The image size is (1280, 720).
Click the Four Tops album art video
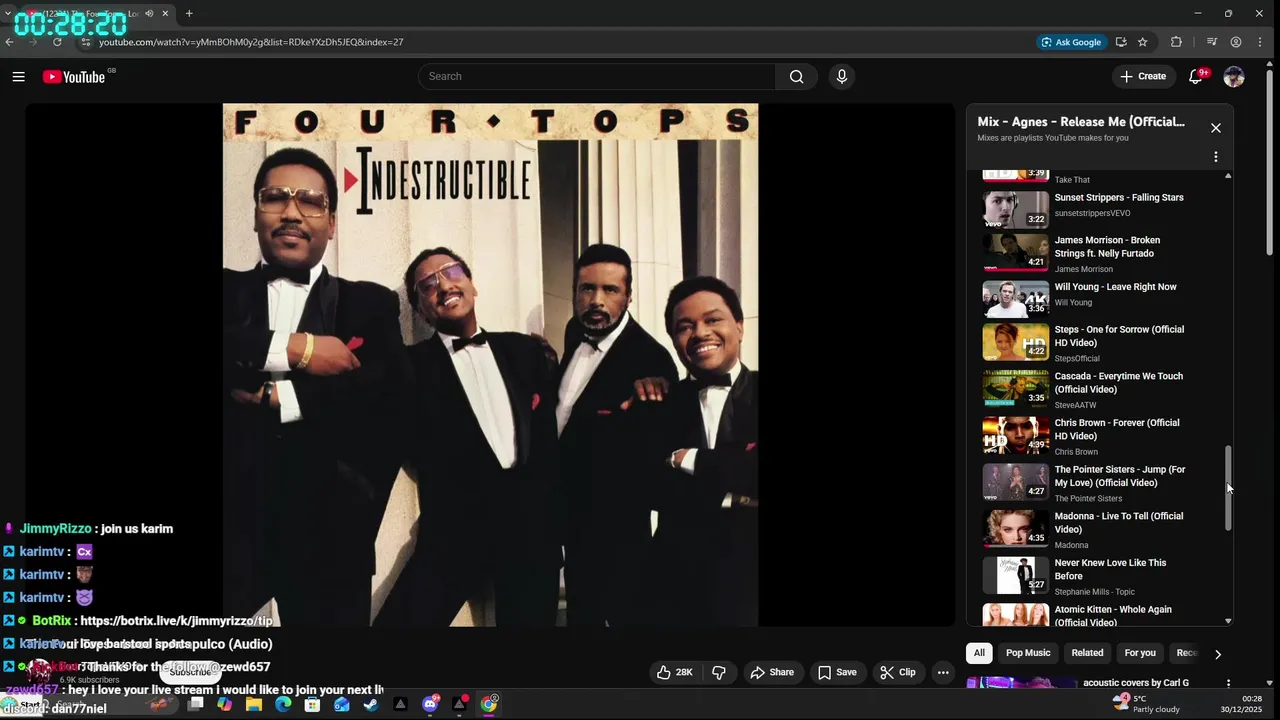pyautogui.click(x=490, y=365)
